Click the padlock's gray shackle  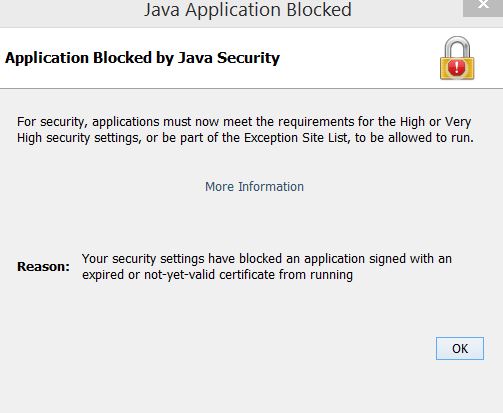coord(457,47)
